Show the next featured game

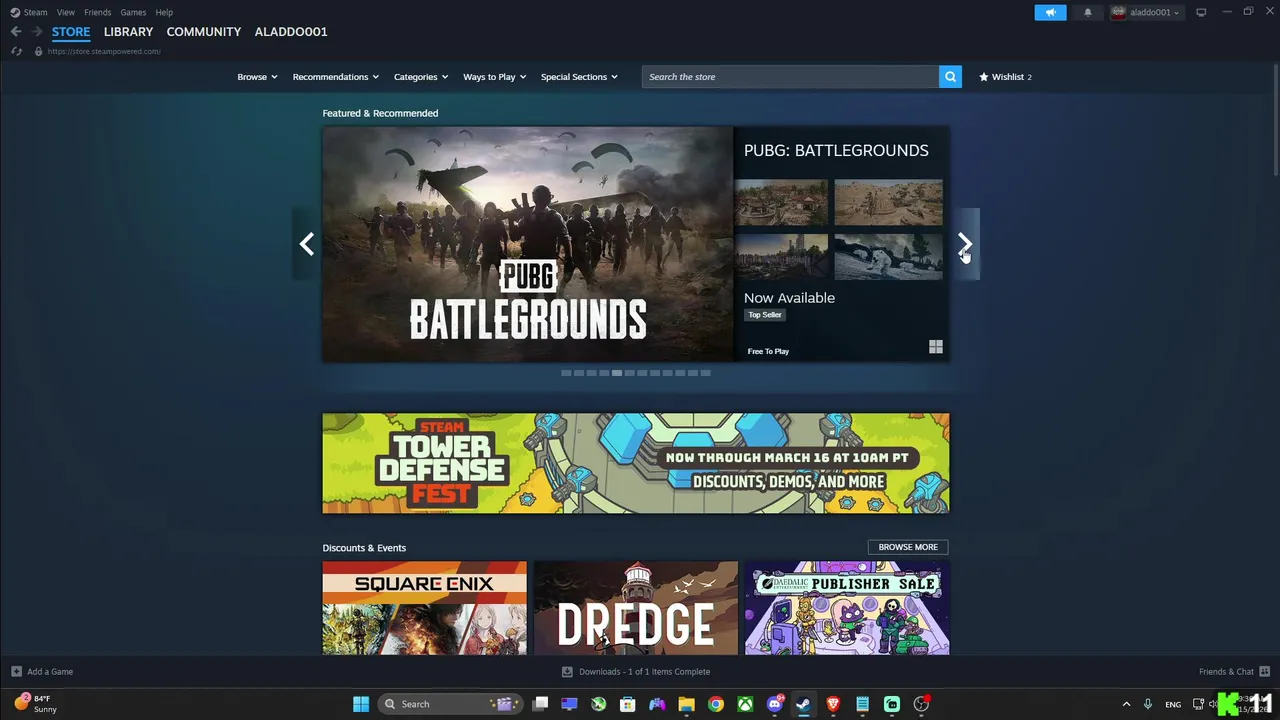click(965, 244)
